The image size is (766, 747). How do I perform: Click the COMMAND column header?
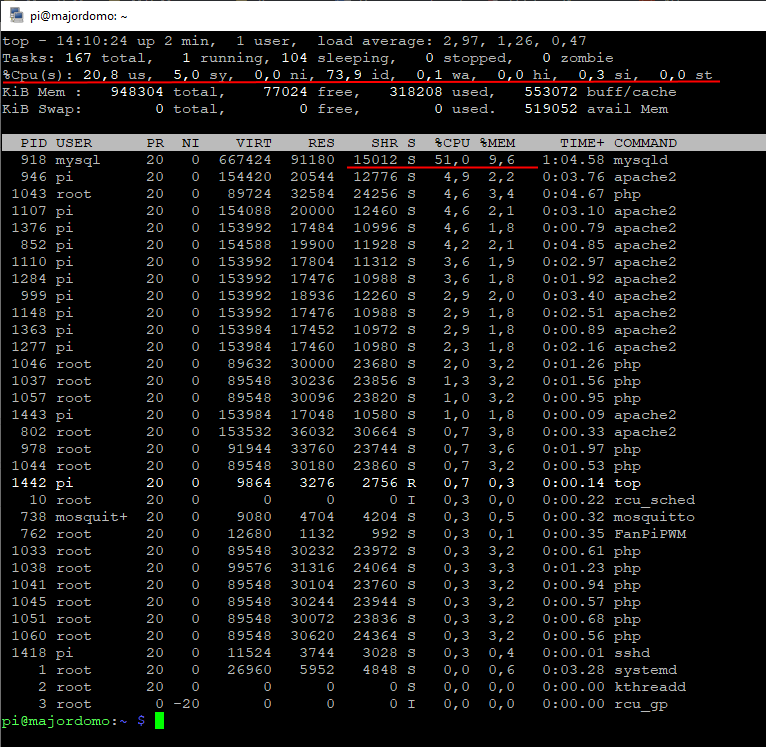click(x=645, y=143)
